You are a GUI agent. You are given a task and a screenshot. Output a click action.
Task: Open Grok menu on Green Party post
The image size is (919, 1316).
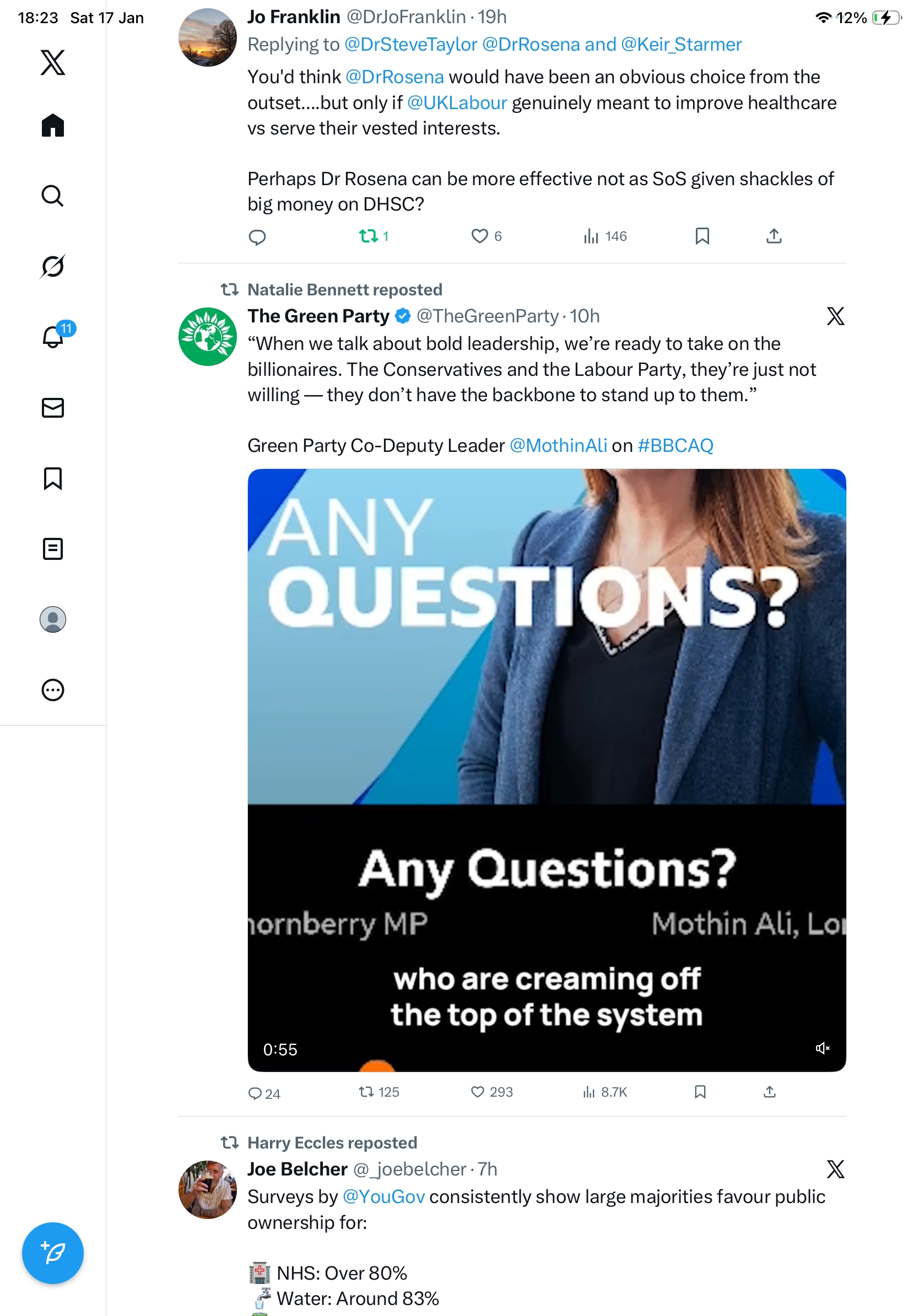click(835, 316)
